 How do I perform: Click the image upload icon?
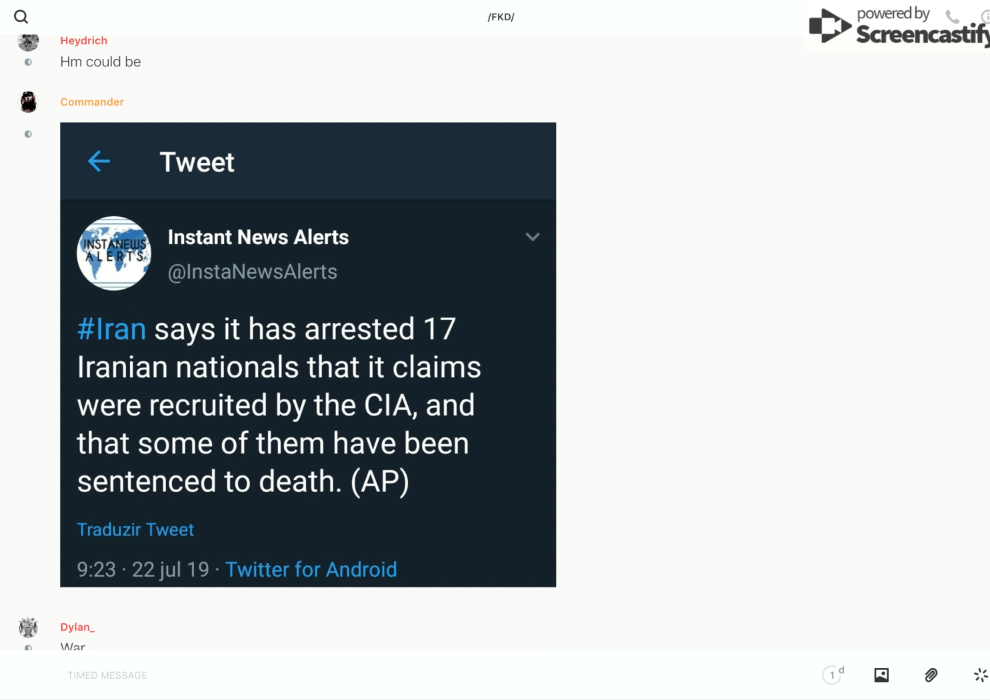coord(881,675)
